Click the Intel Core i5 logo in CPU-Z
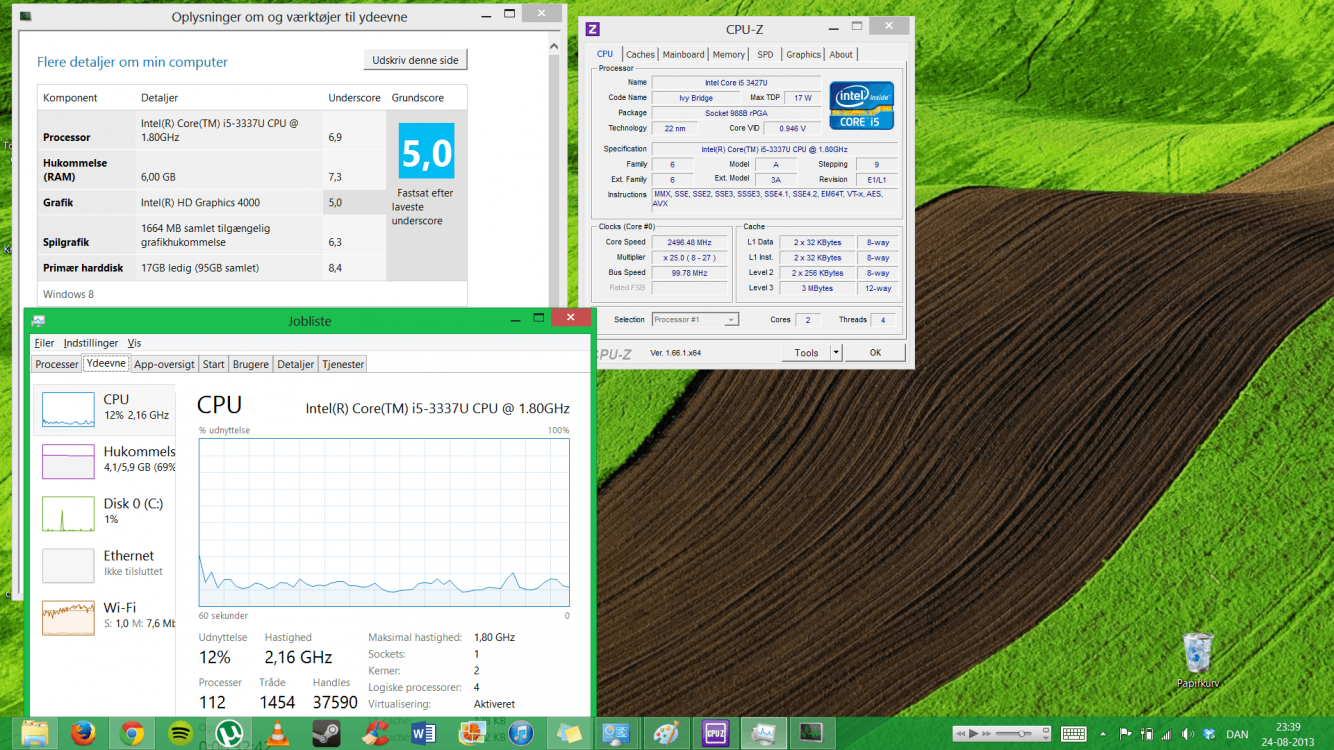 [861, 106]
